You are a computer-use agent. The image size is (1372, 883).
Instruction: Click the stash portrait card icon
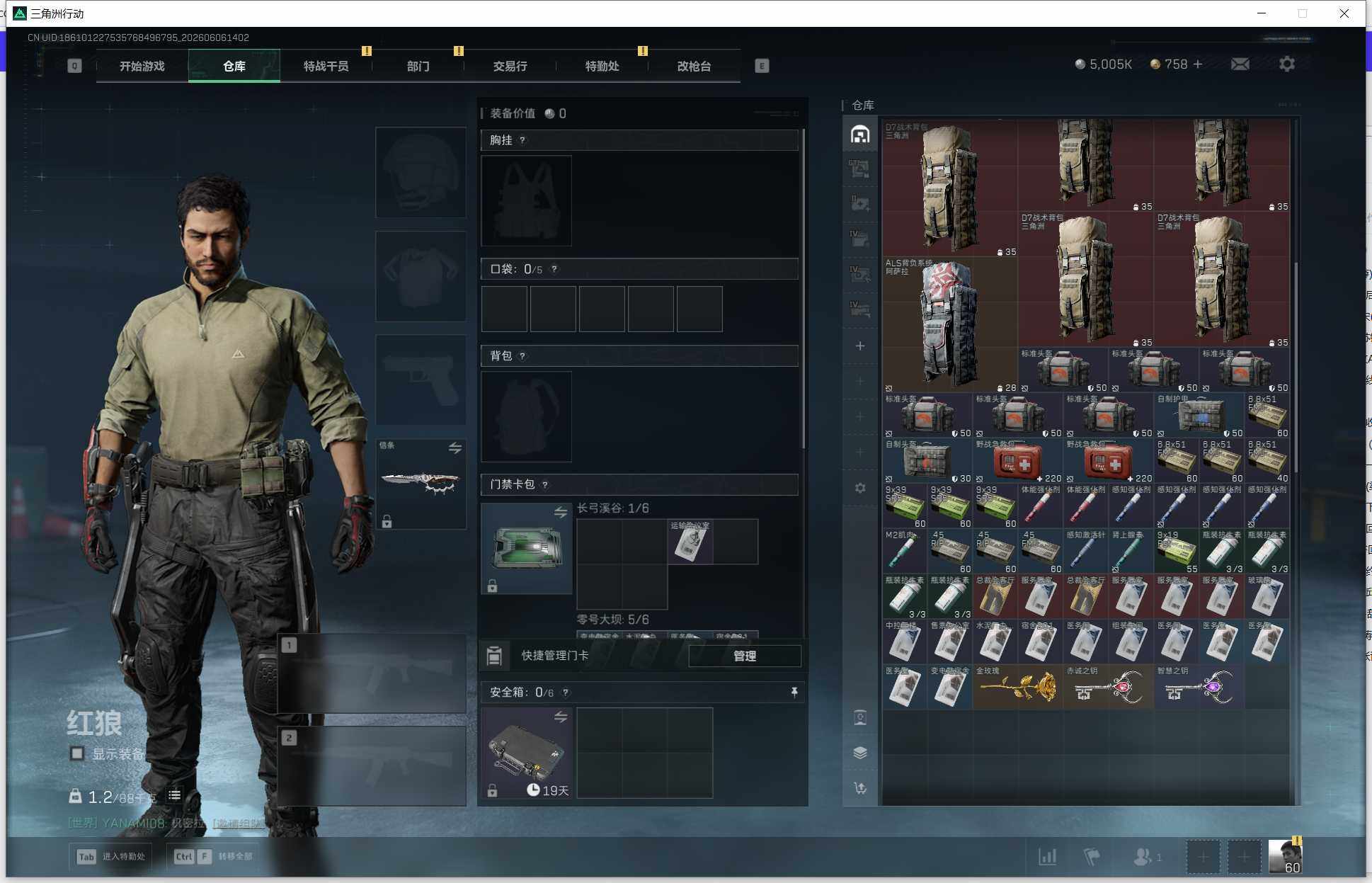(860, 717)
